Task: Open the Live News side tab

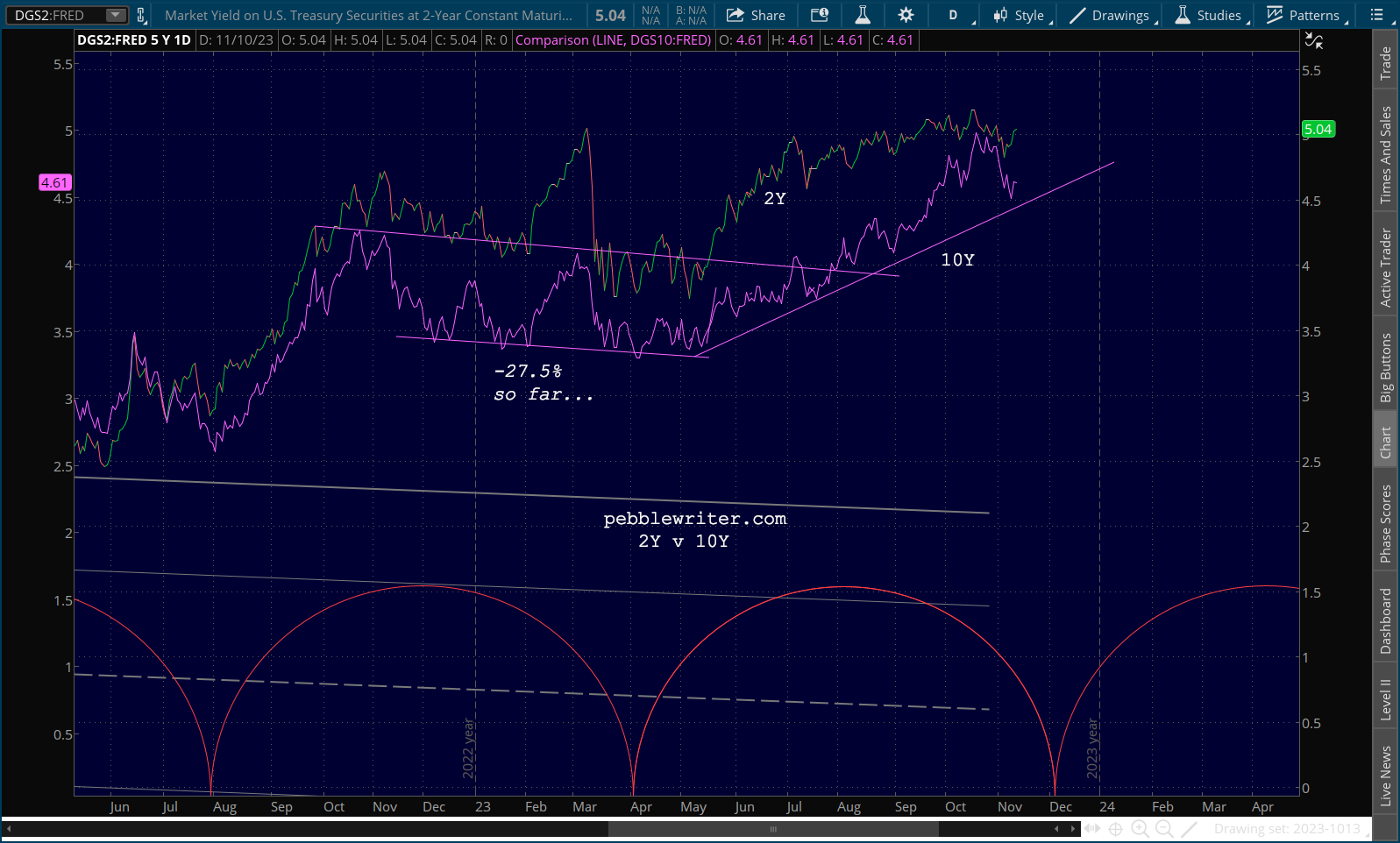Action: [x=1386, y=776]
